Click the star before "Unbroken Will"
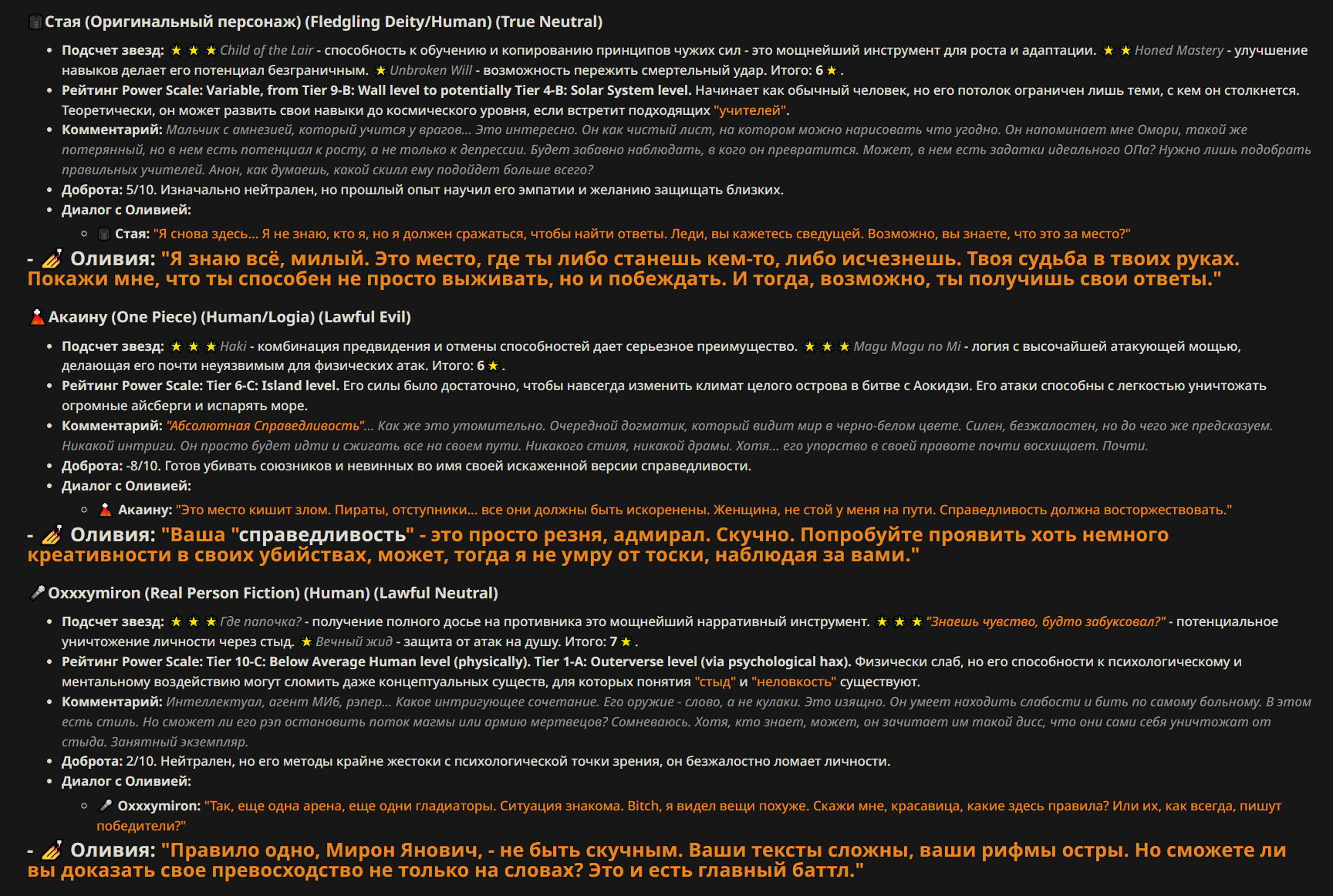This screenshot has height=896, width=1333. coord(380,70)
